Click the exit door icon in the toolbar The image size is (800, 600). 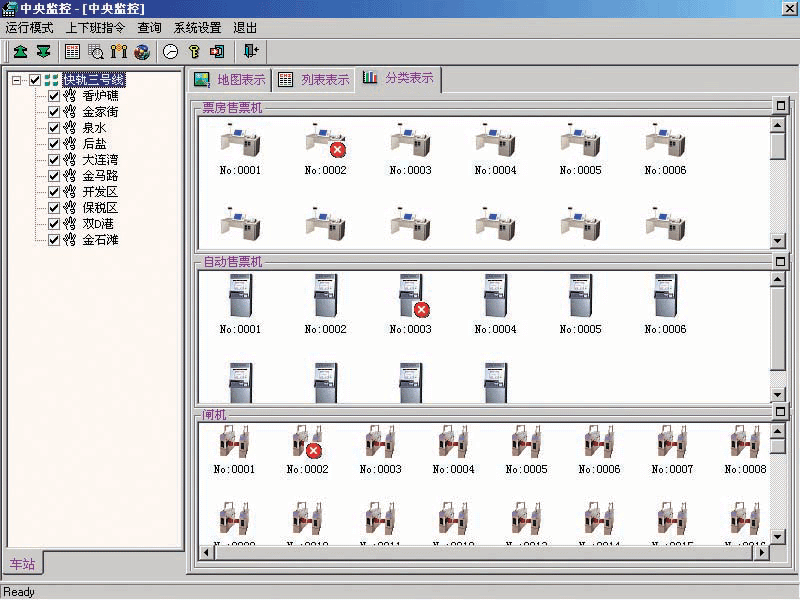point(251,51)
